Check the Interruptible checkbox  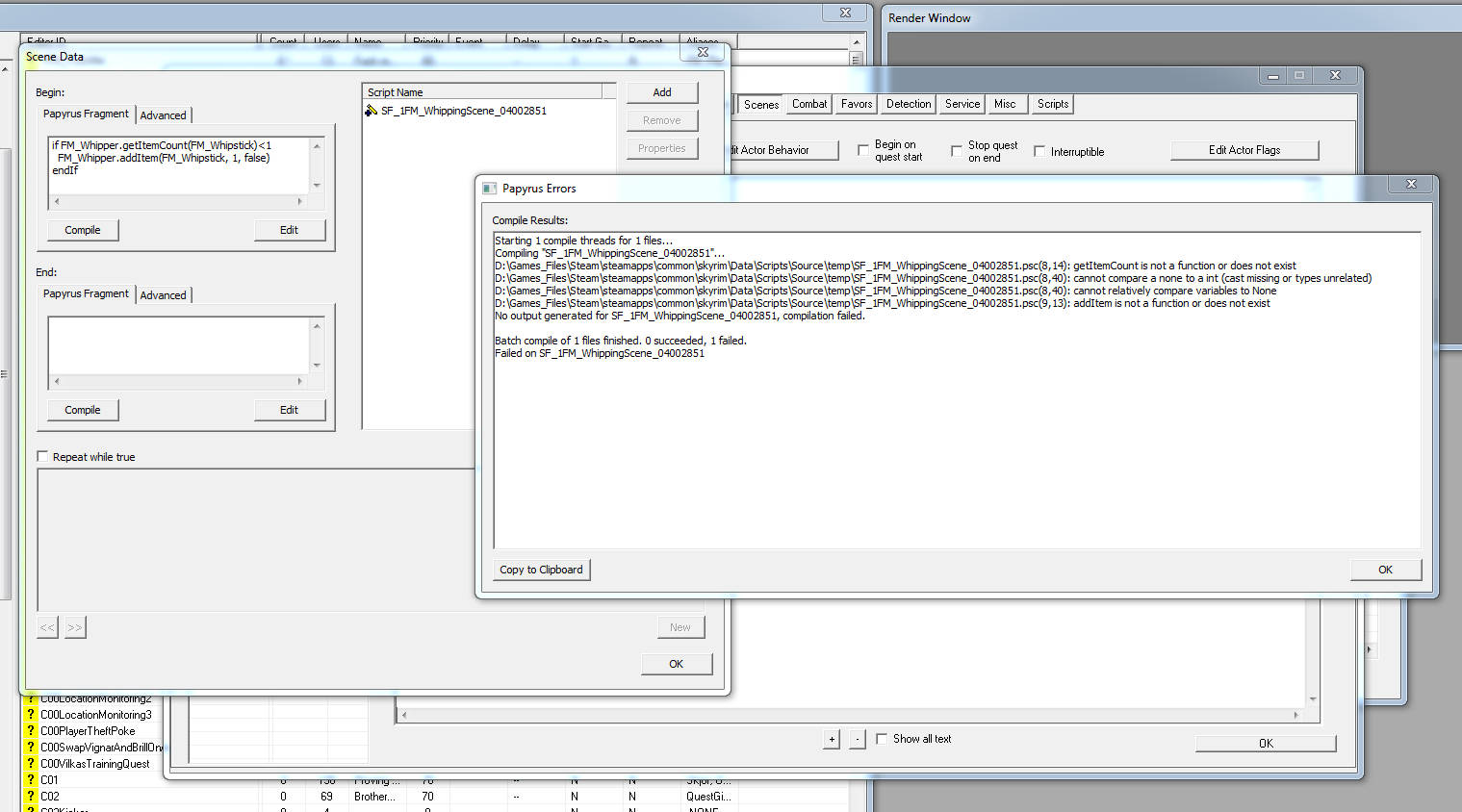coord(1039,151)
